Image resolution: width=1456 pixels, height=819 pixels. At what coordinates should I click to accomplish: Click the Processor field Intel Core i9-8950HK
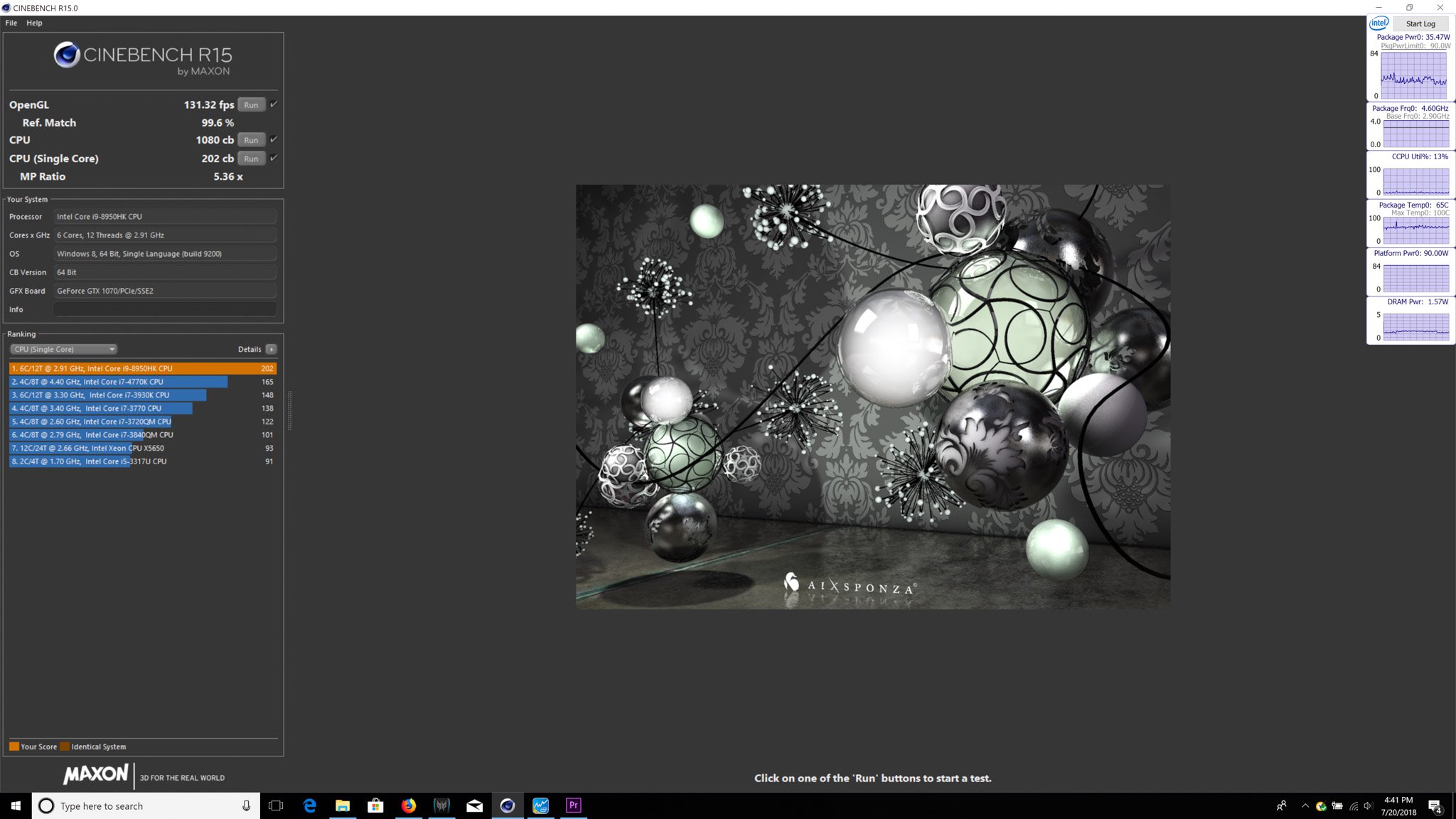pos(165,217)
